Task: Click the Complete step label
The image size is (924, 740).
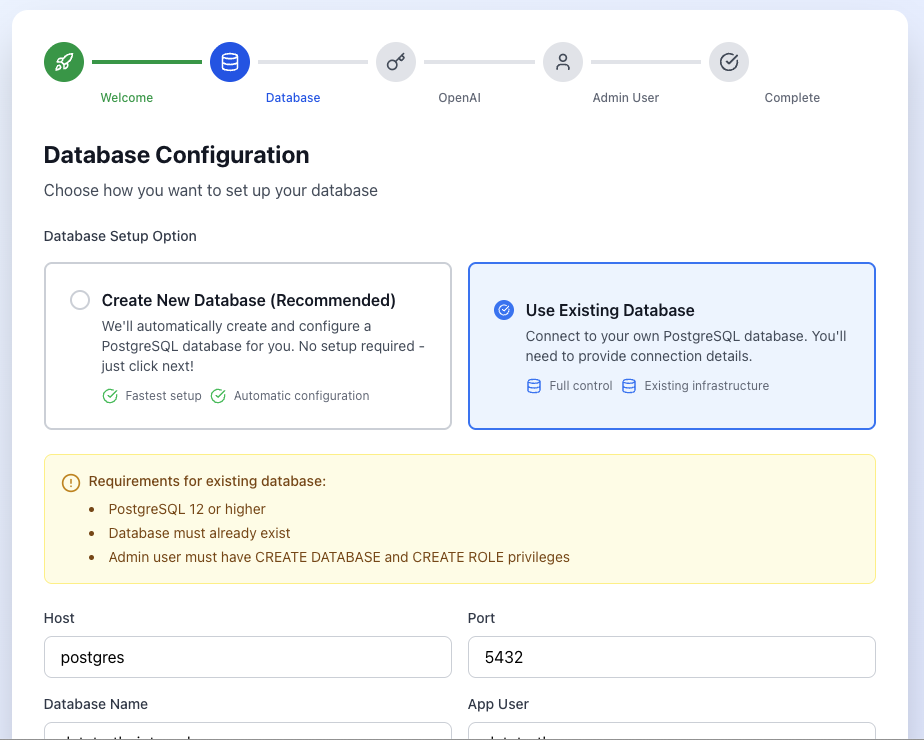Action: click(x=792, y=98)
